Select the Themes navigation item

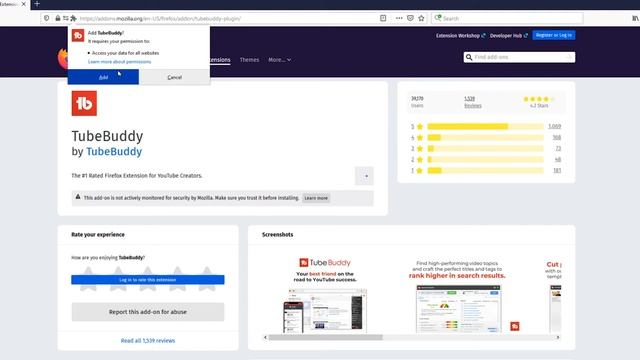coord(249,60)
